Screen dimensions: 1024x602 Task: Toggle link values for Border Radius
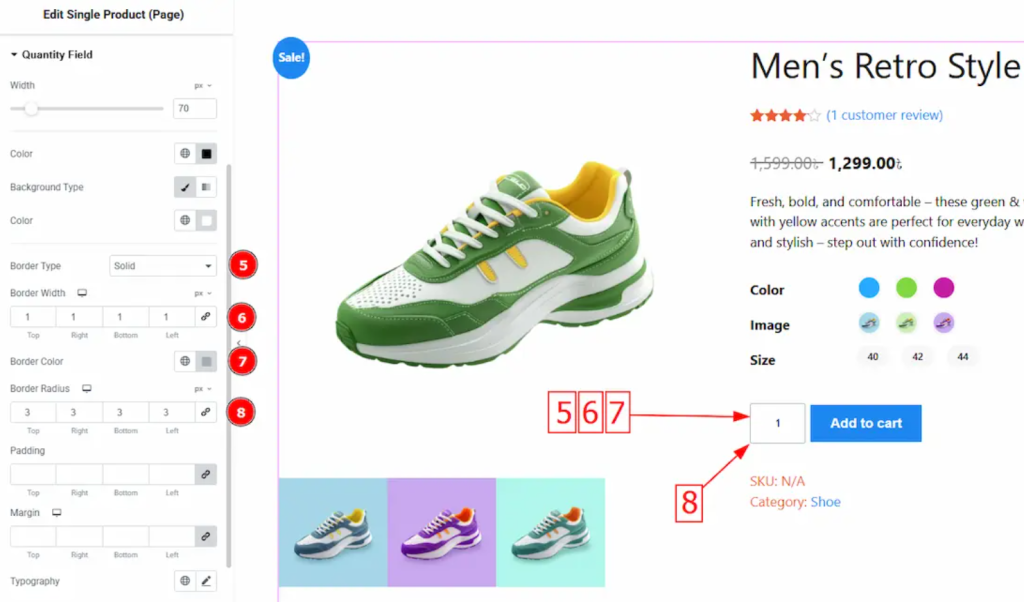point(206,412)
